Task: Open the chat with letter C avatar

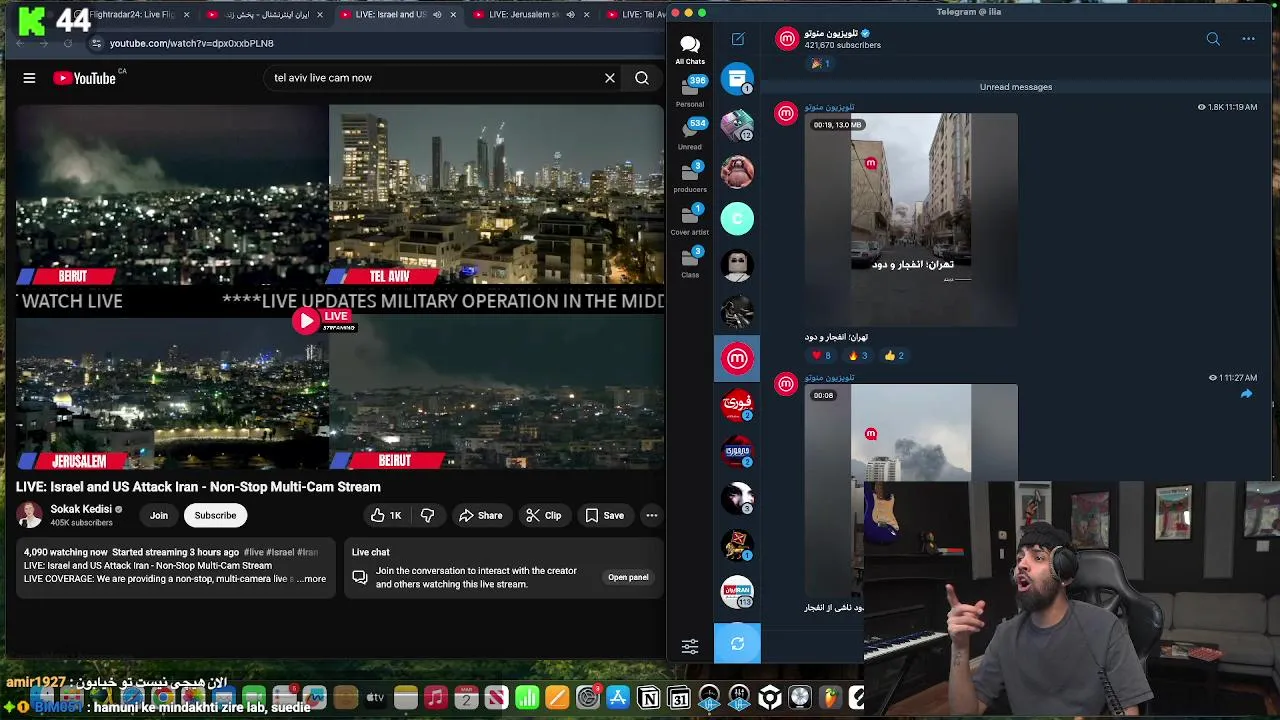Action: click(737, 219)
